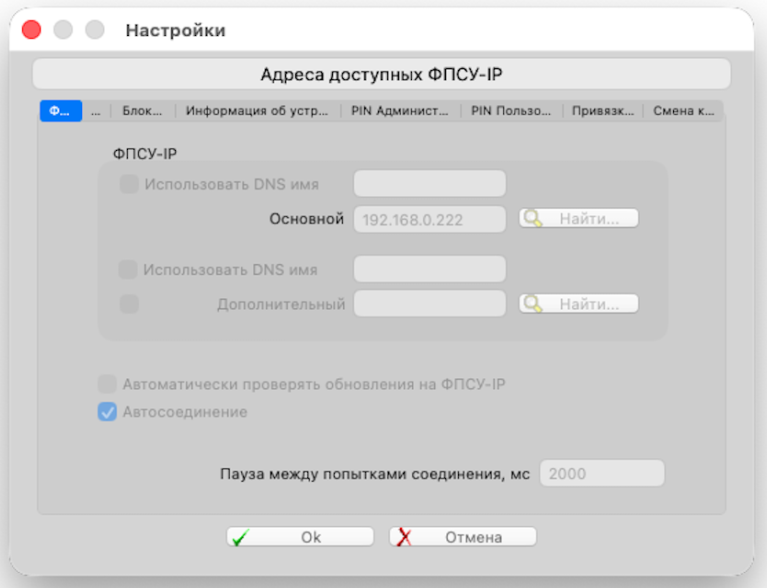Open 'Информация об устр...' tab
This screenshot has height=588, width=767.
[x=257, y=111]
